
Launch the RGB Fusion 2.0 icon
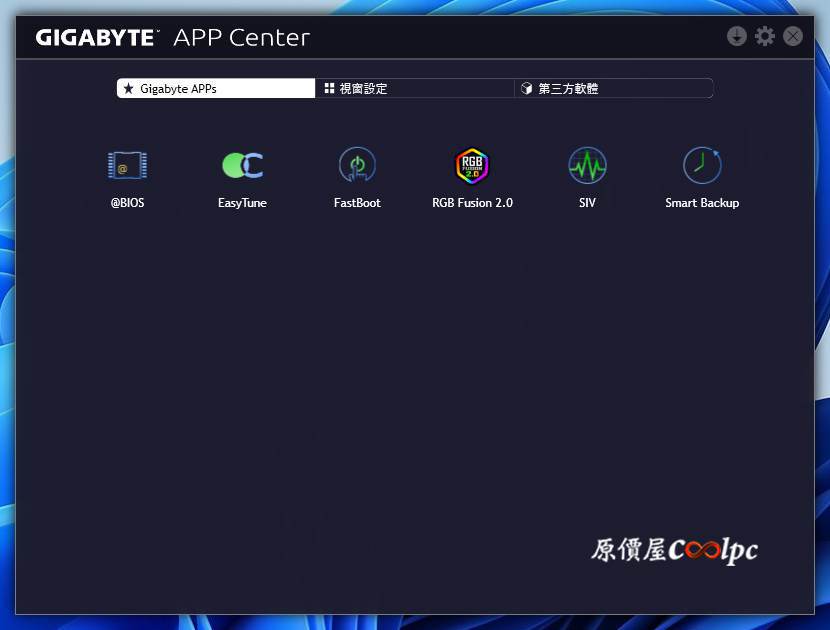[x=472, y=165]
